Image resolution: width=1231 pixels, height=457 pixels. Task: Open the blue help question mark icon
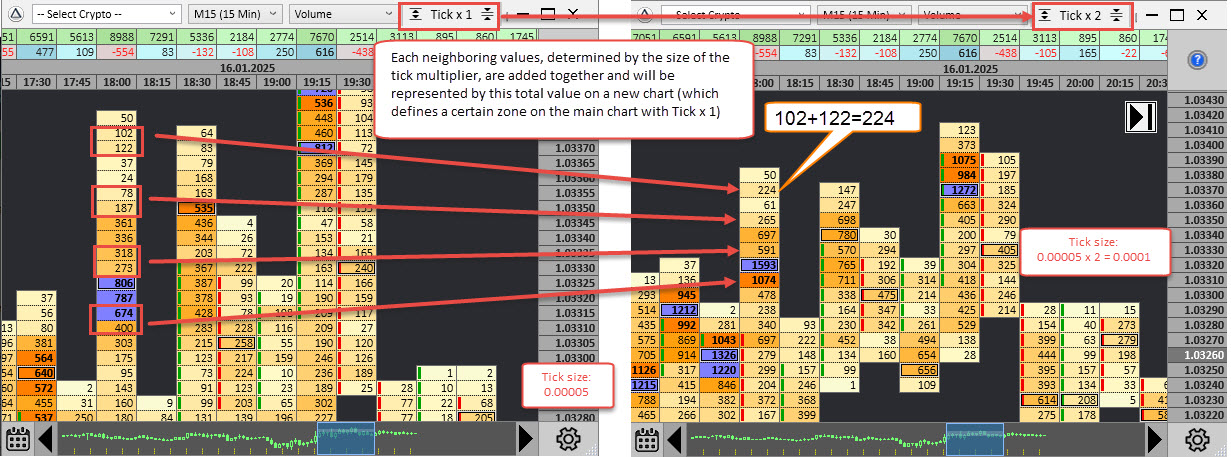click(1198, 59)
